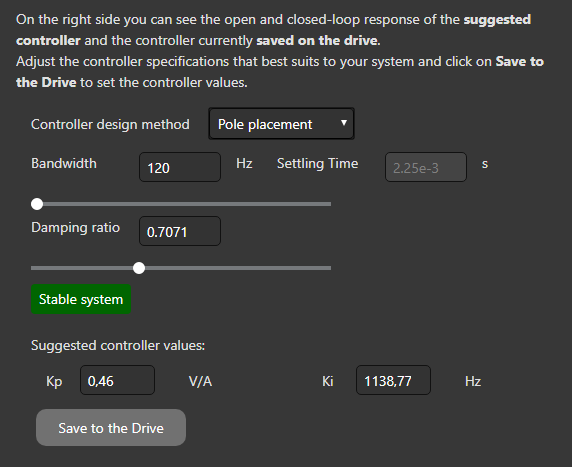Click Save to the Drive button
The image size is (572, 467).
coord(111,428)
